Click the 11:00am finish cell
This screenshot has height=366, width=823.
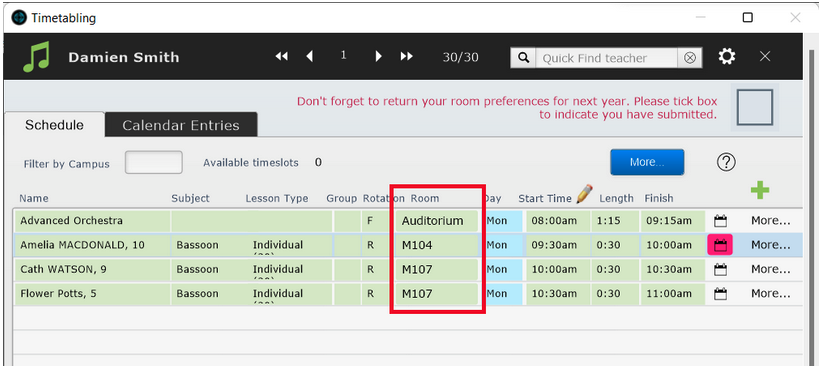click(672, 294)
